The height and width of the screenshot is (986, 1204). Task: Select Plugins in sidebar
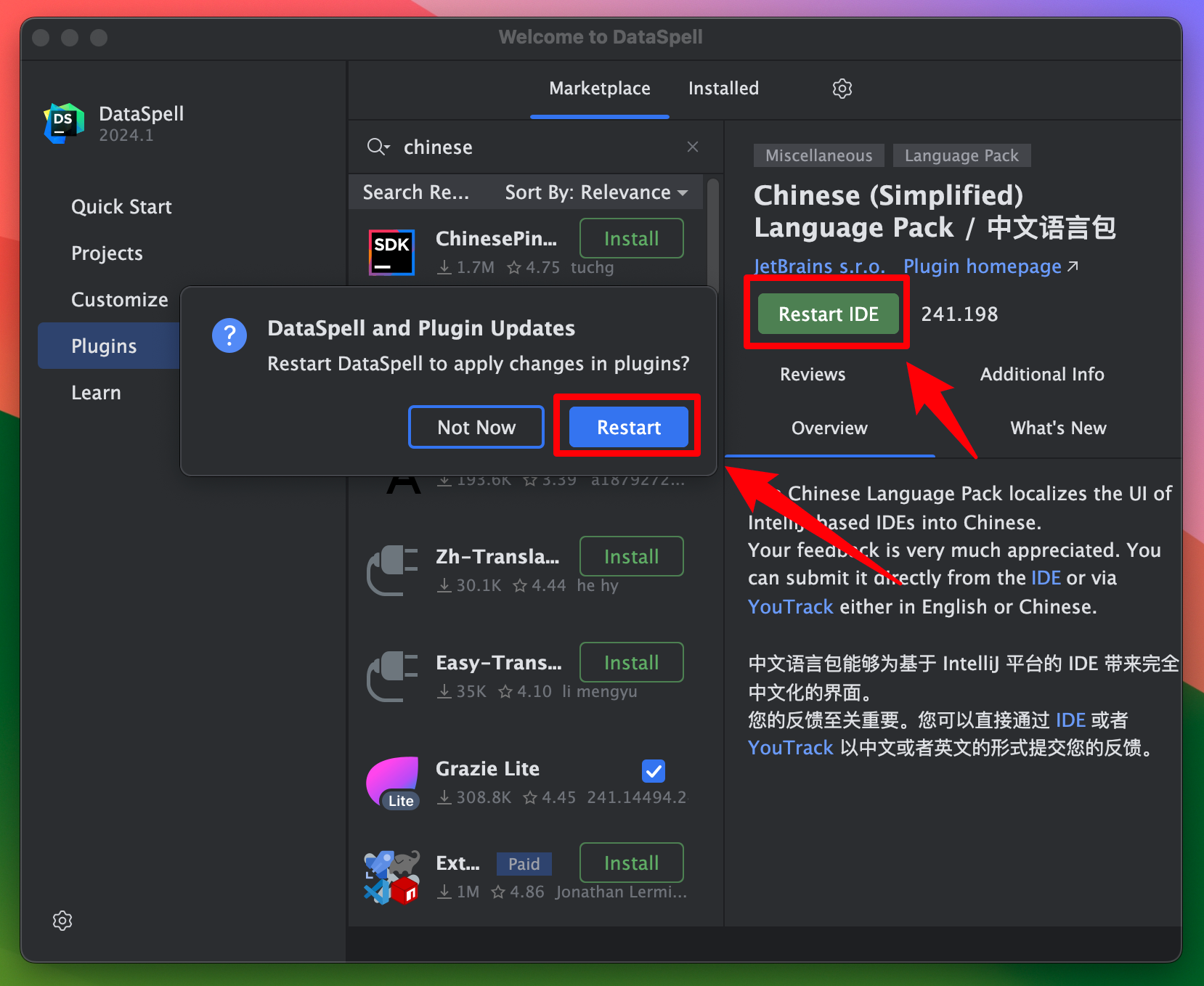tap(109, 346)
